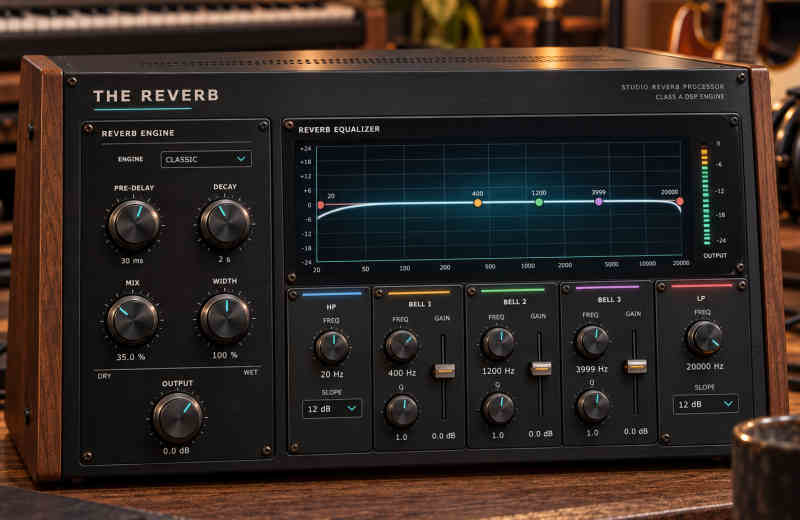Image resolution: width=800 pixels, height=520 pixels.
Task: Click the BELL 2 band header
Action: tap(514, 302)
